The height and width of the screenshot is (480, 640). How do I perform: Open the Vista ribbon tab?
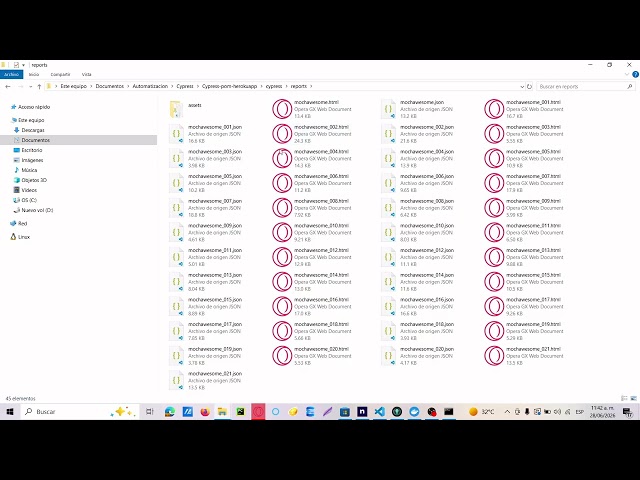[x=87, y=74]
